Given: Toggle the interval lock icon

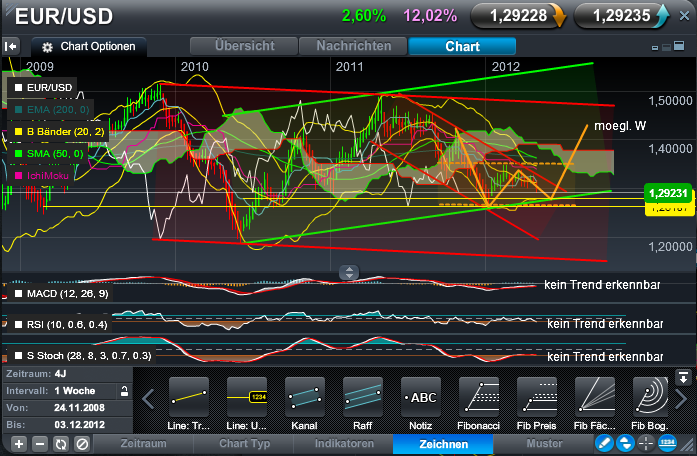Looking at the screenshot, I should click(x=124, y=391).
